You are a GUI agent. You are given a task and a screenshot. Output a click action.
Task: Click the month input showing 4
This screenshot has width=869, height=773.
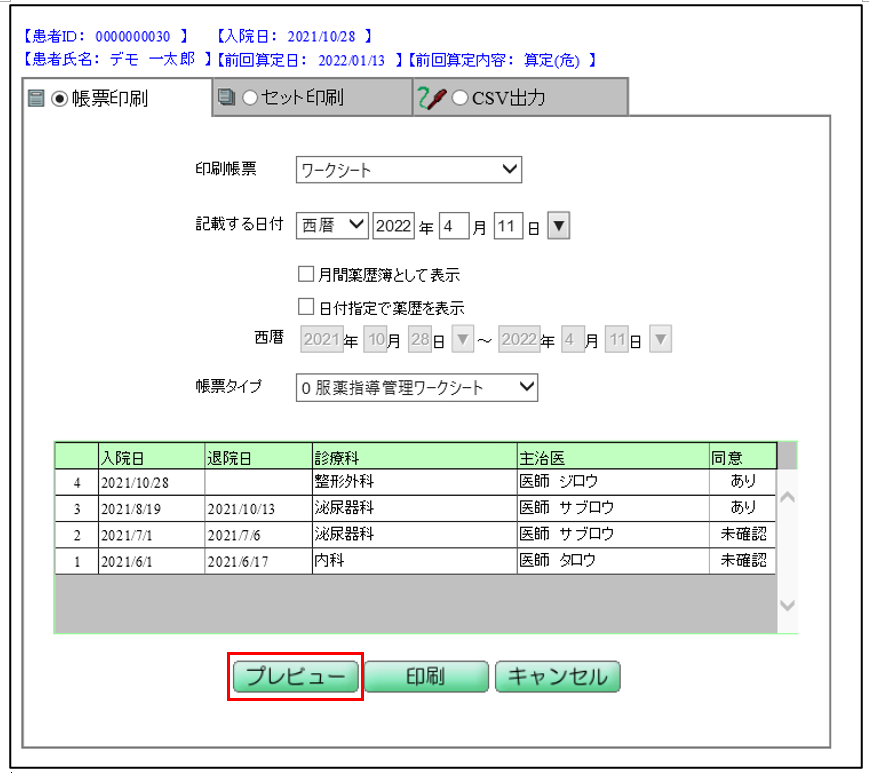point(452,227)
